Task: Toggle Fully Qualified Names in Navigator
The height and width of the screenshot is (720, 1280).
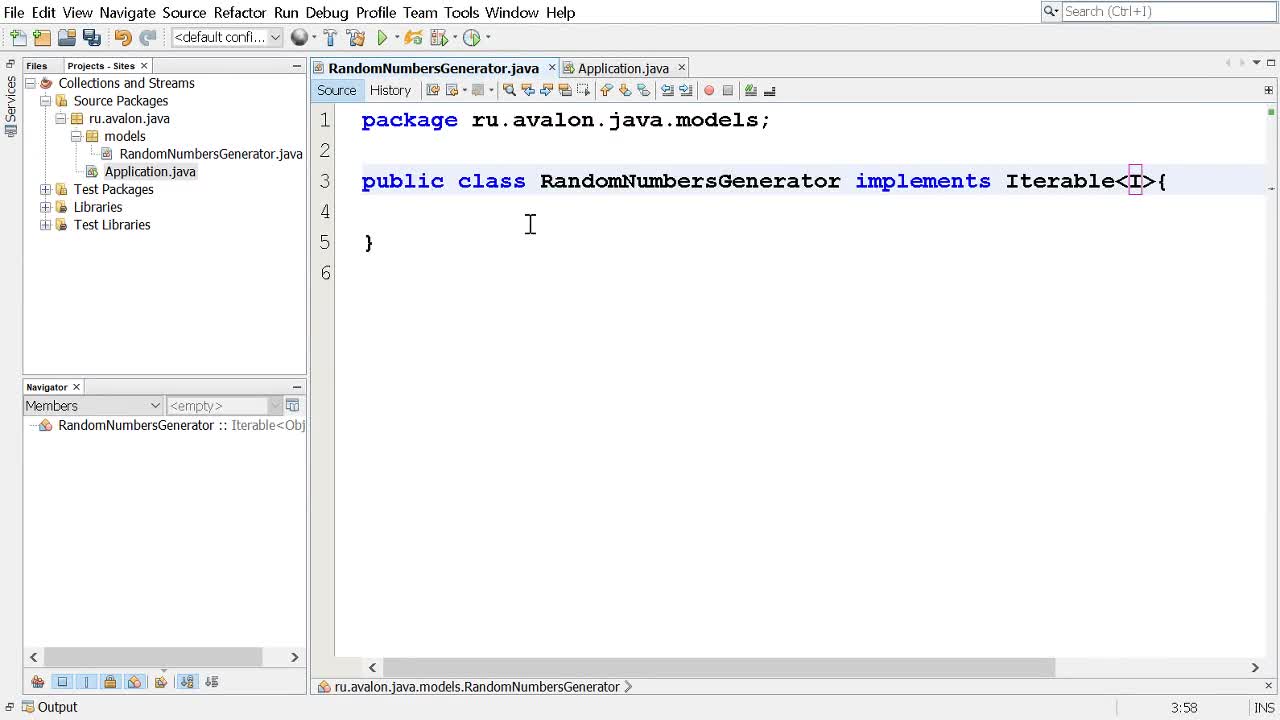Action: (x=160, y=682)
